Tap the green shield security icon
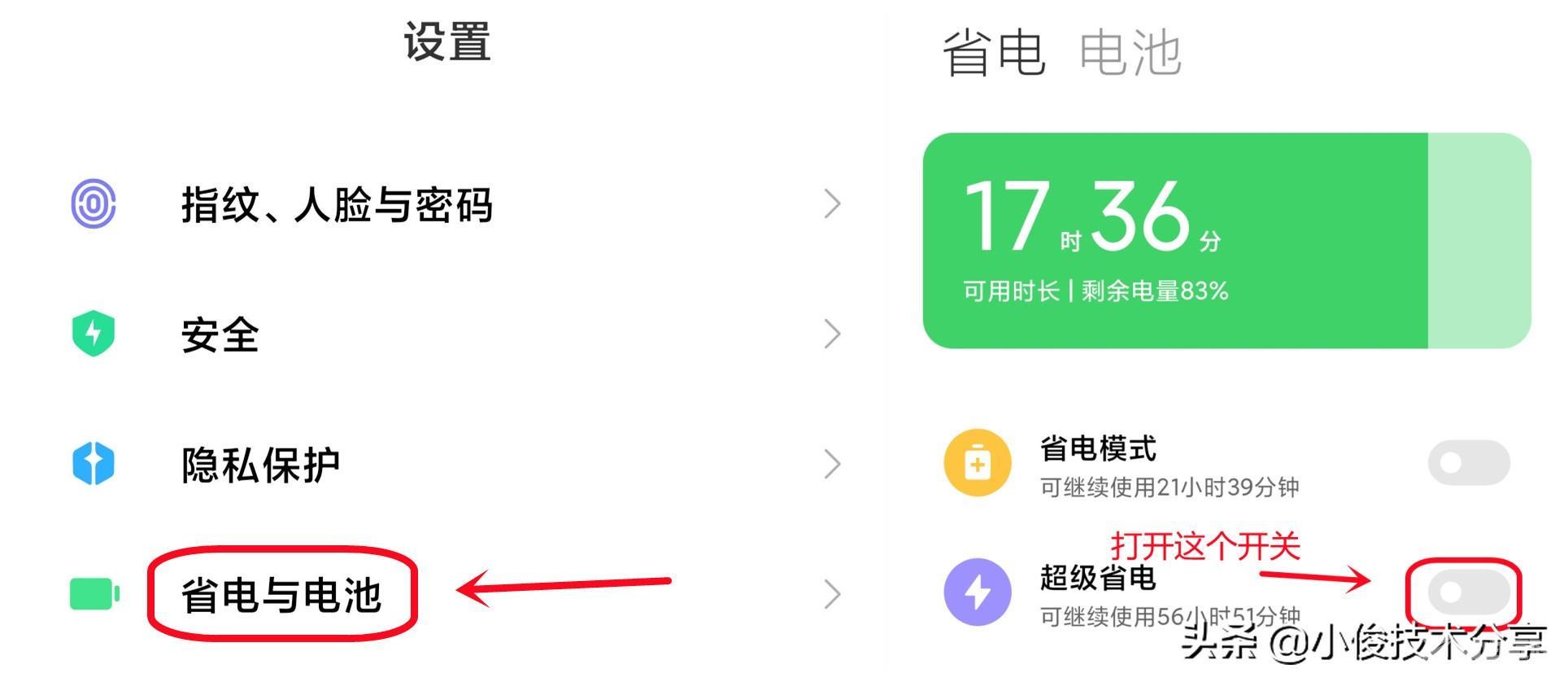The width and height of the screenshot is (1568, 682). [94, 333]
